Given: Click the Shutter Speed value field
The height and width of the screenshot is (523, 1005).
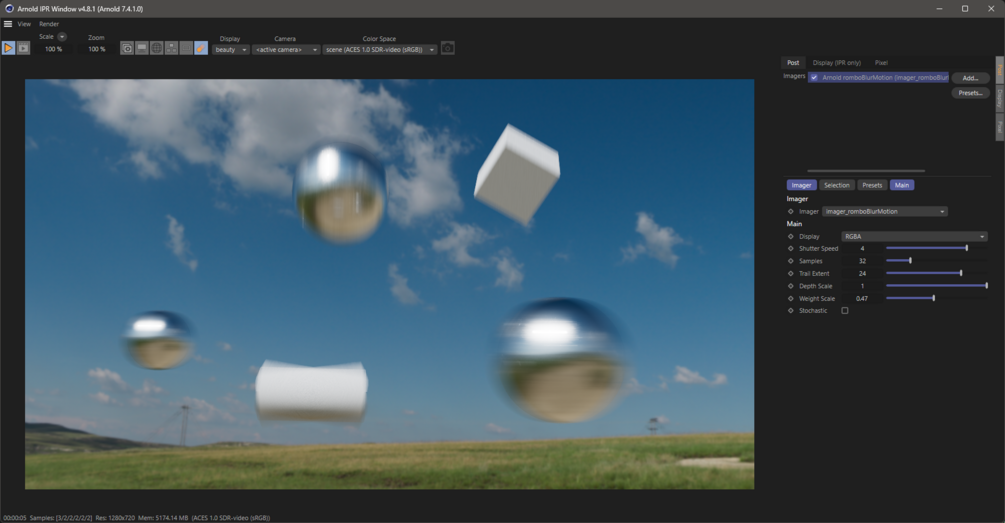Looking at the screenshot, I should (x=862, y=248).
